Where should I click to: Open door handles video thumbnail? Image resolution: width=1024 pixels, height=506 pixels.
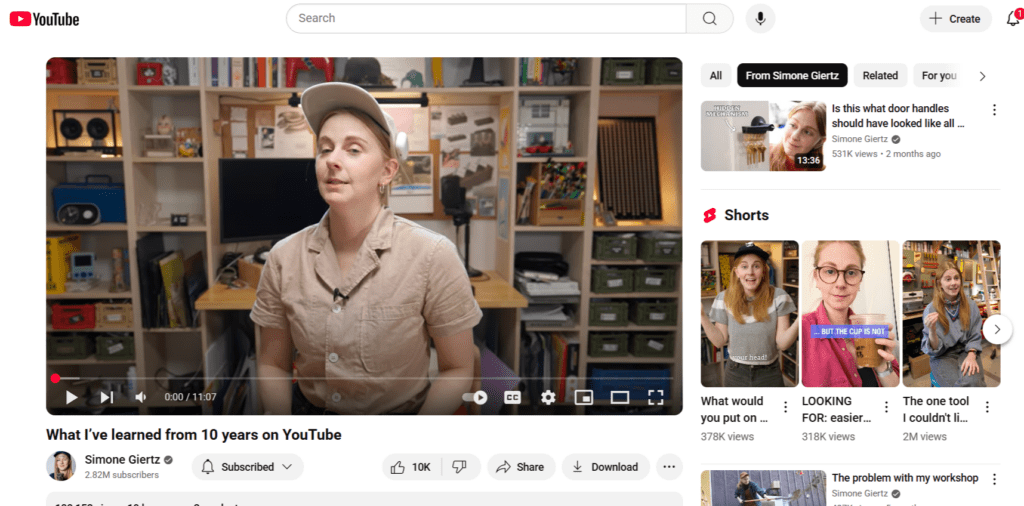[x=763, y=136]
